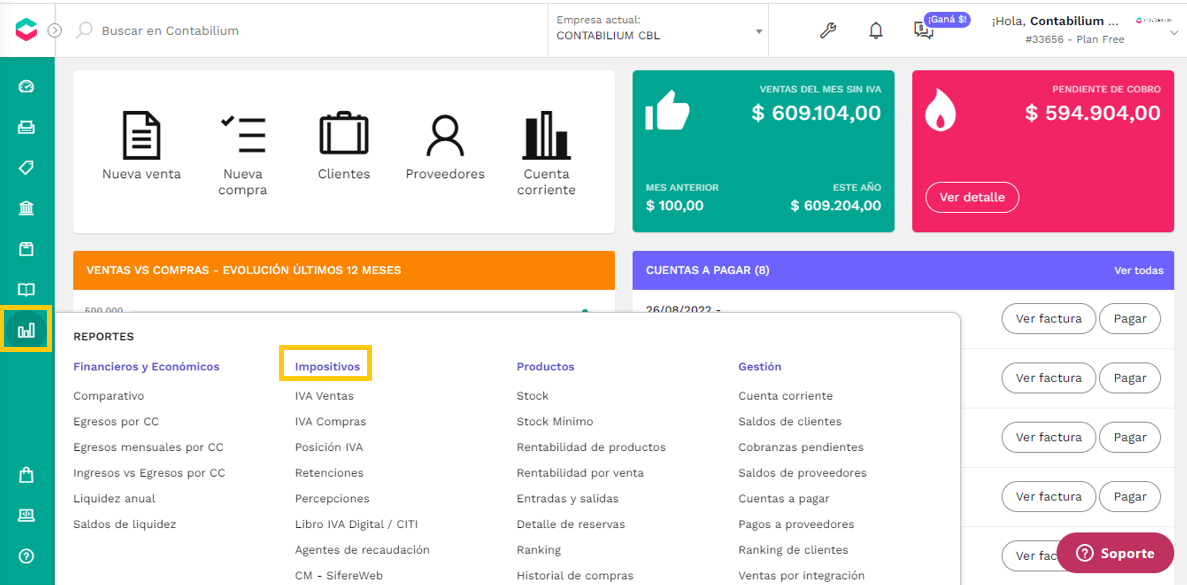Image resolution: width=1187 pixels, height=585 pixels.
Task: Click the wrench settings icon
Action: pos(828,30)
